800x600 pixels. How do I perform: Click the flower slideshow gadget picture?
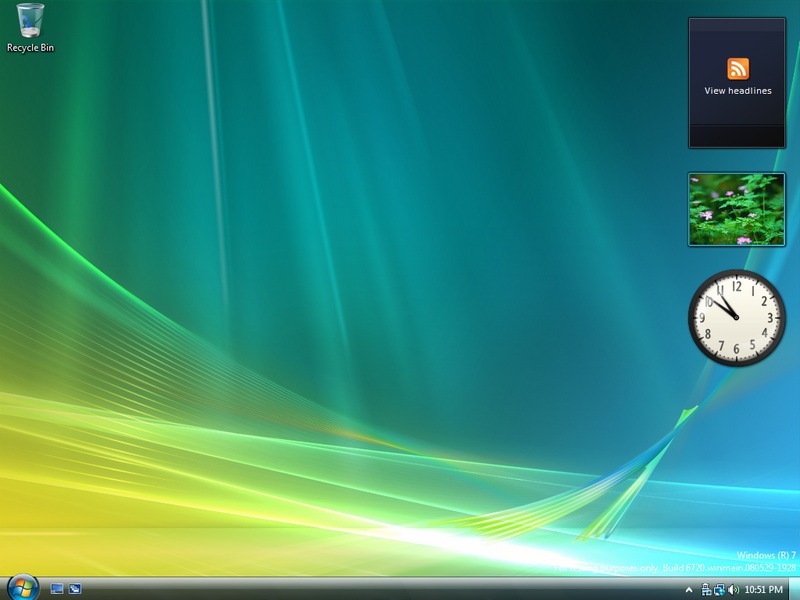coord(737,209)
